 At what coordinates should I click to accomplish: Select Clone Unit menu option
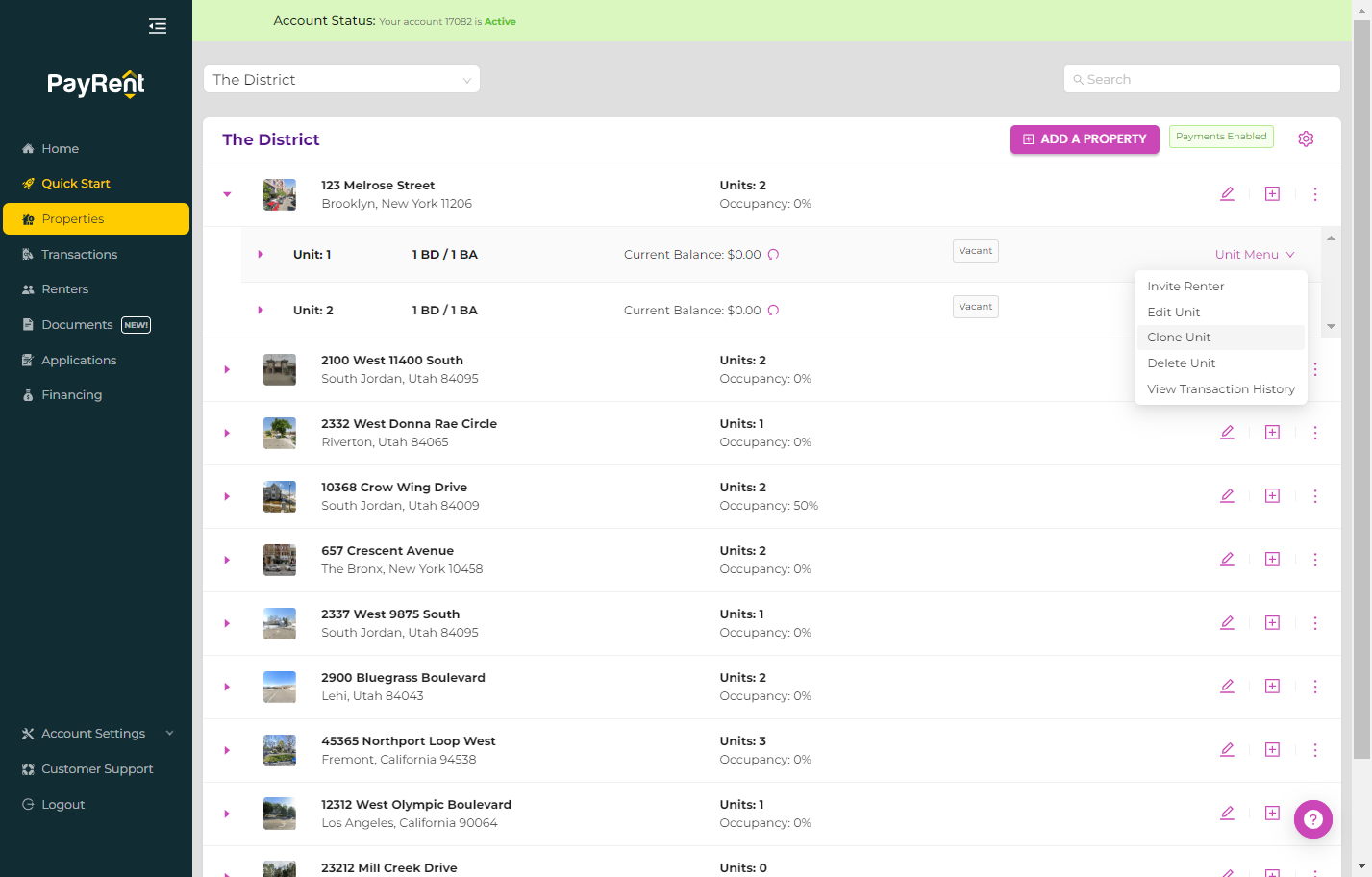tap(1221, 338)
